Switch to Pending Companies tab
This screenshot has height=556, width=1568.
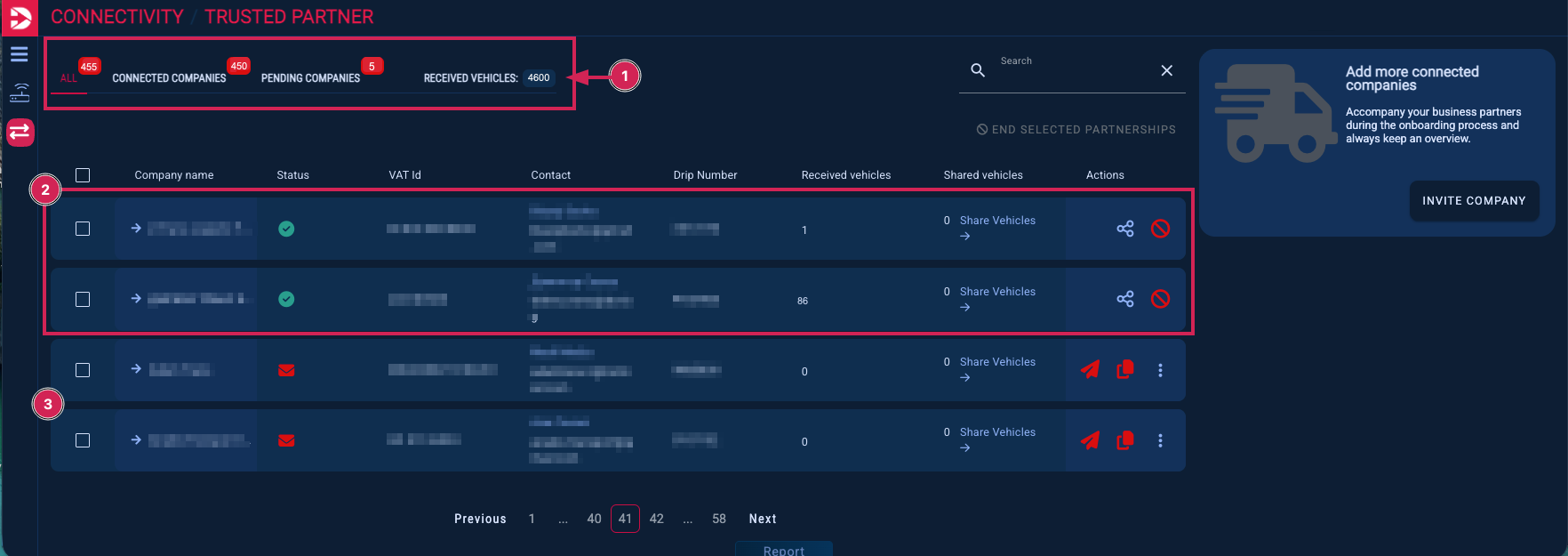(310, 78)
